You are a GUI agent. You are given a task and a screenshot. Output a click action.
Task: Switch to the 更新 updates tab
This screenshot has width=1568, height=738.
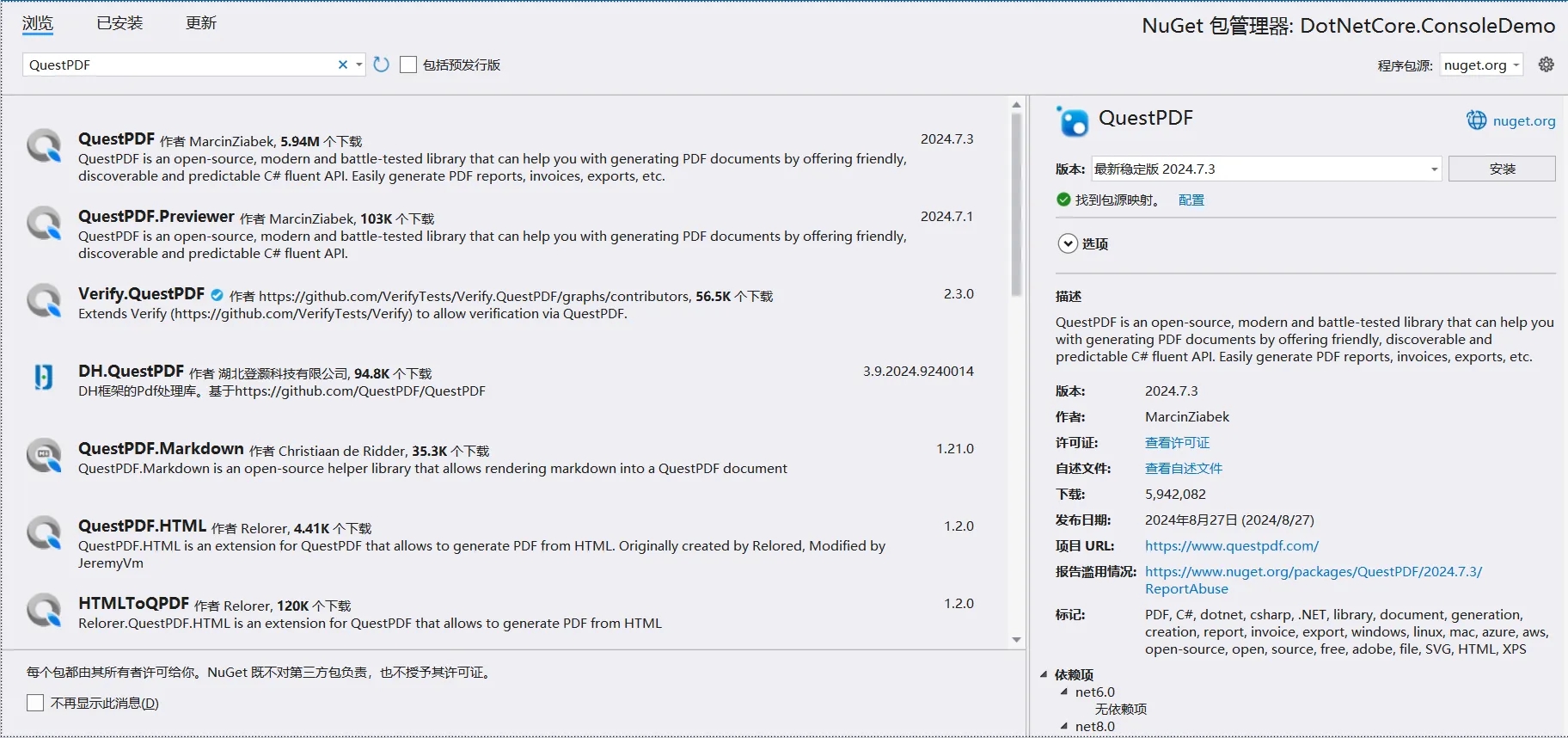[201, 23]
